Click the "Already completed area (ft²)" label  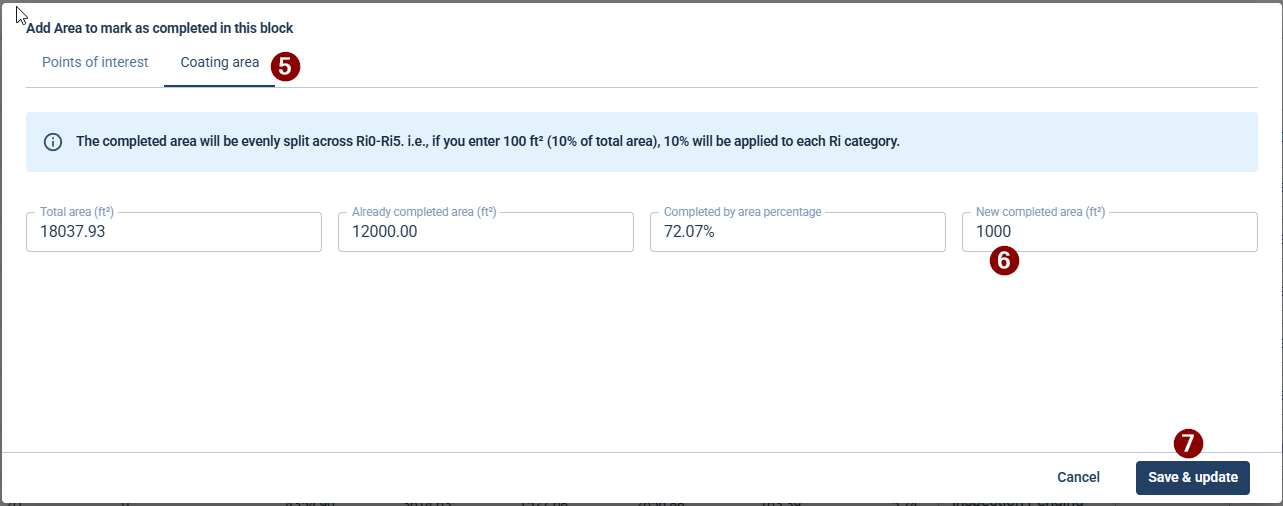(x=424, y=212)
